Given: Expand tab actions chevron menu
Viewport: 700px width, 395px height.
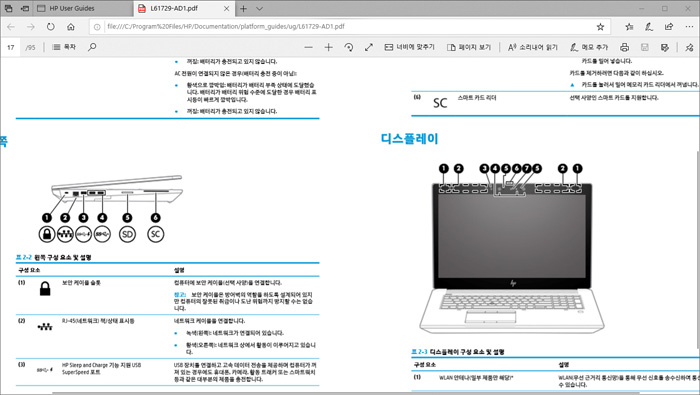Looking at the screenshot, I should pyautogui.click(x=259, y=8).
